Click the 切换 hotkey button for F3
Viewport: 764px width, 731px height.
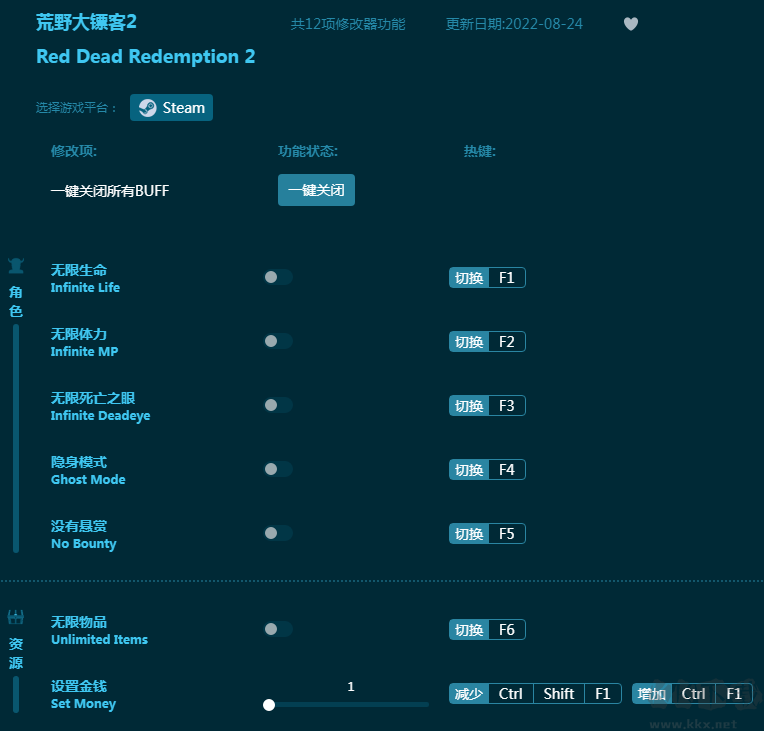tap(469, 405)
